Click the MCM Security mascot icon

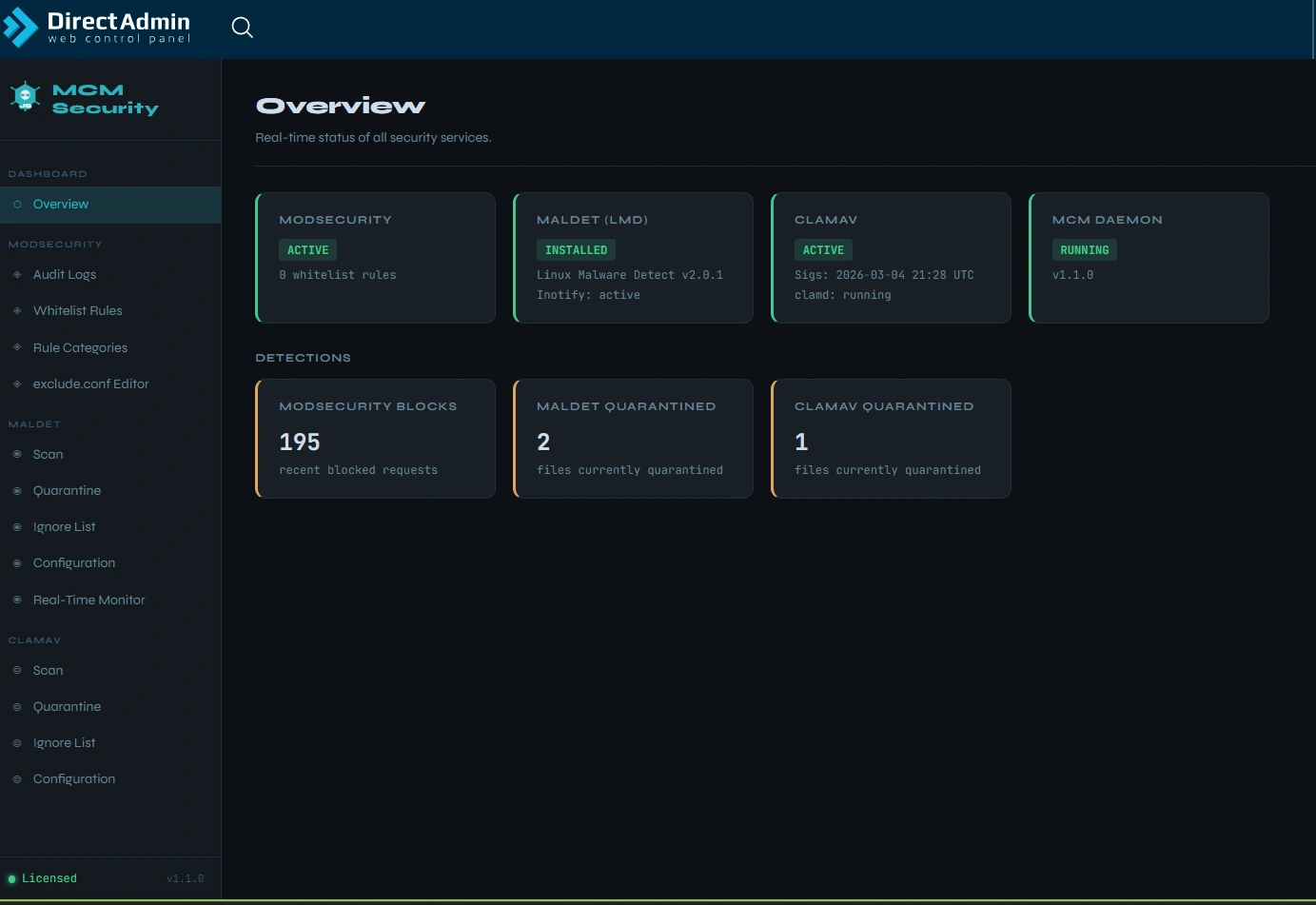25,96
